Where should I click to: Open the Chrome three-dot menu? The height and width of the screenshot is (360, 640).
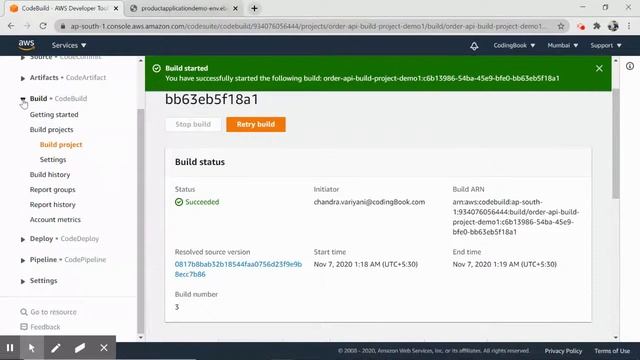629,26
